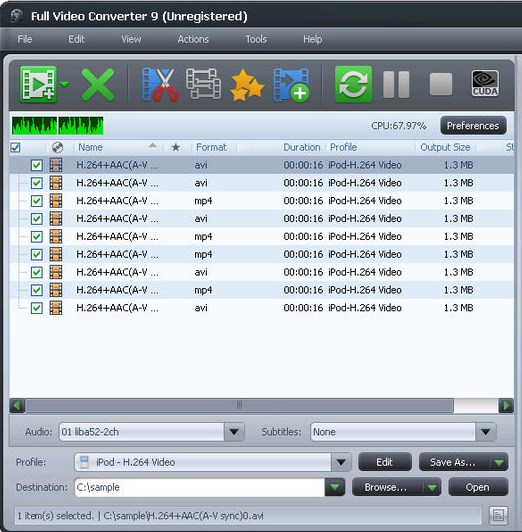Viewport: 522px width, 532px height.
Task: Open the Tools menu
Action: click(x=256, y=39)
